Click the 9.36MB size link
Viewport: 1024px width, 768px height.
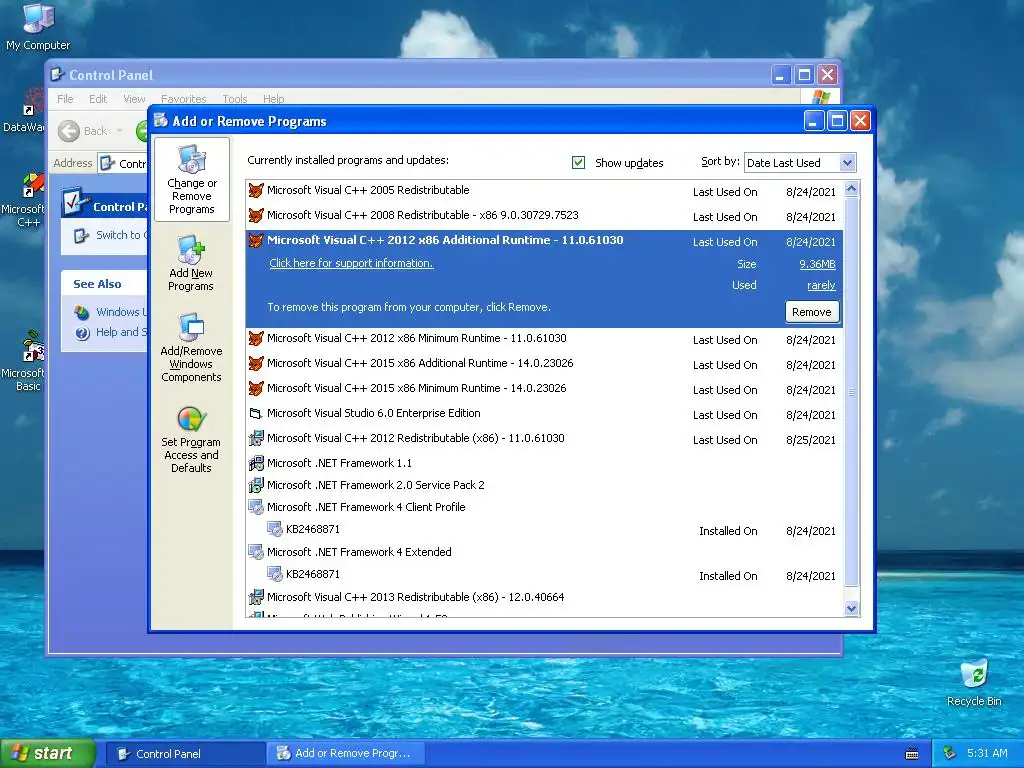[818, 264]
